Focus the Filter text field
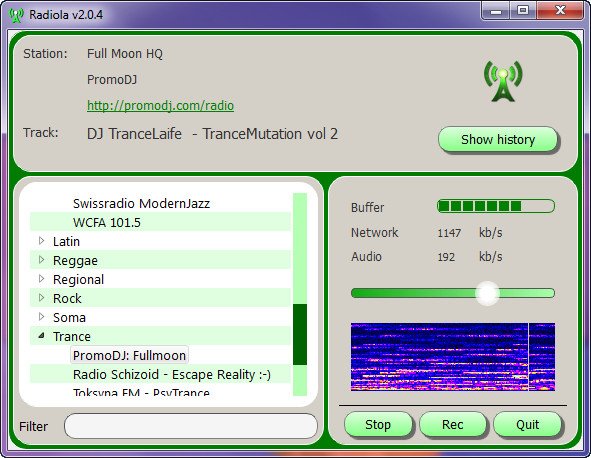Viewport: 591px width, 458px height. coord(191,426)
